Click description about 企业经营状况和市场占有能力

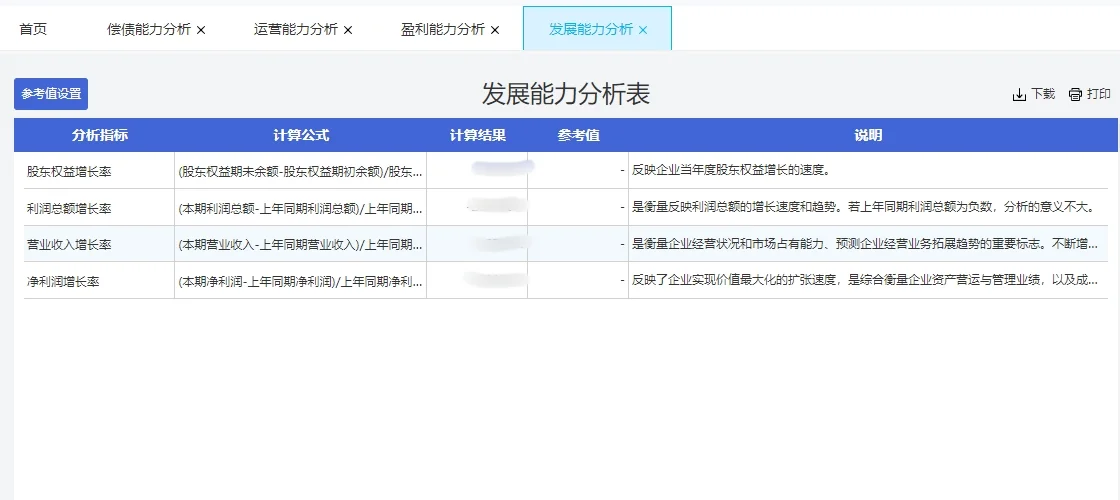pos(865,244)
